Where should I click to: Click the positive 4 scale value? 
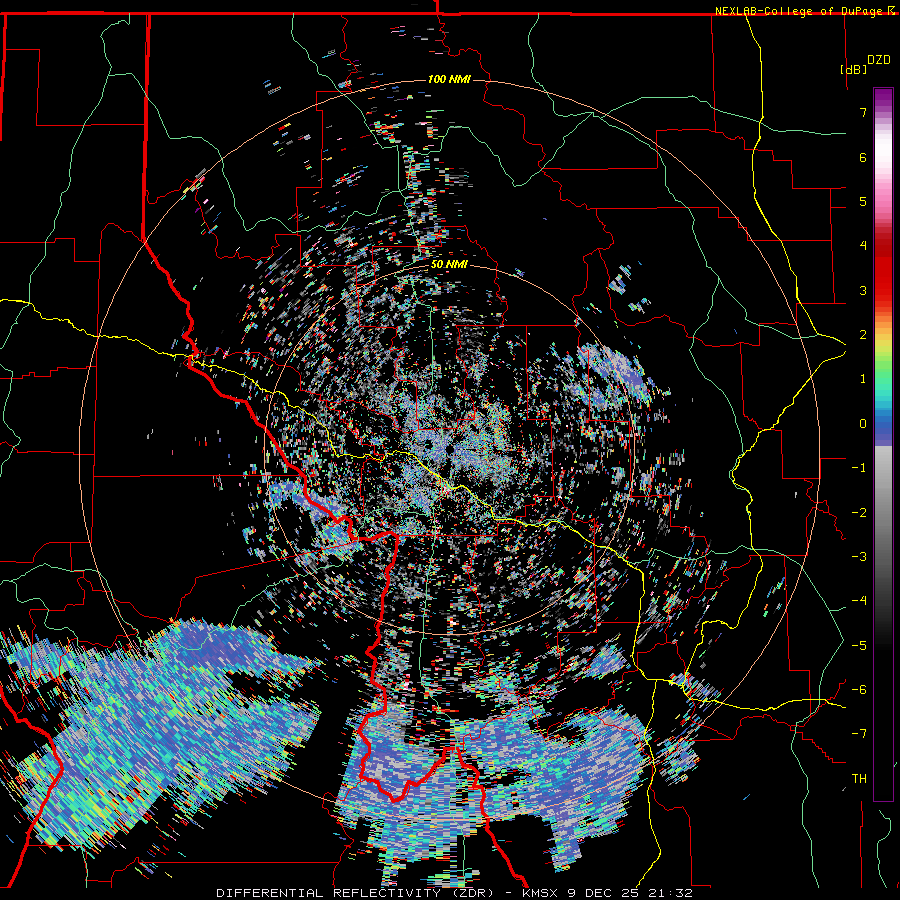coord(863,246)
